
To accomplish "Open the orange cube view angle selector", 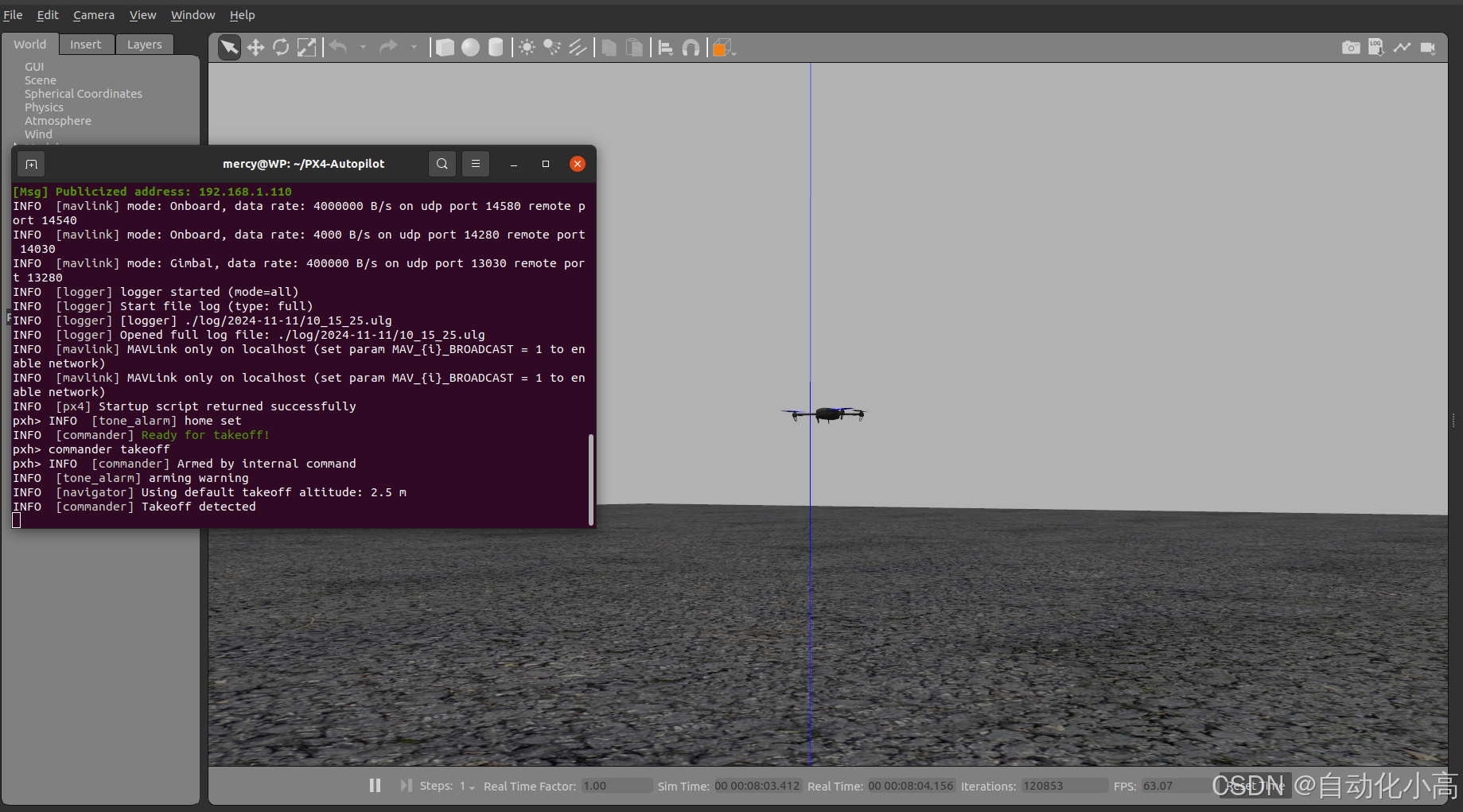I will 723,48.
